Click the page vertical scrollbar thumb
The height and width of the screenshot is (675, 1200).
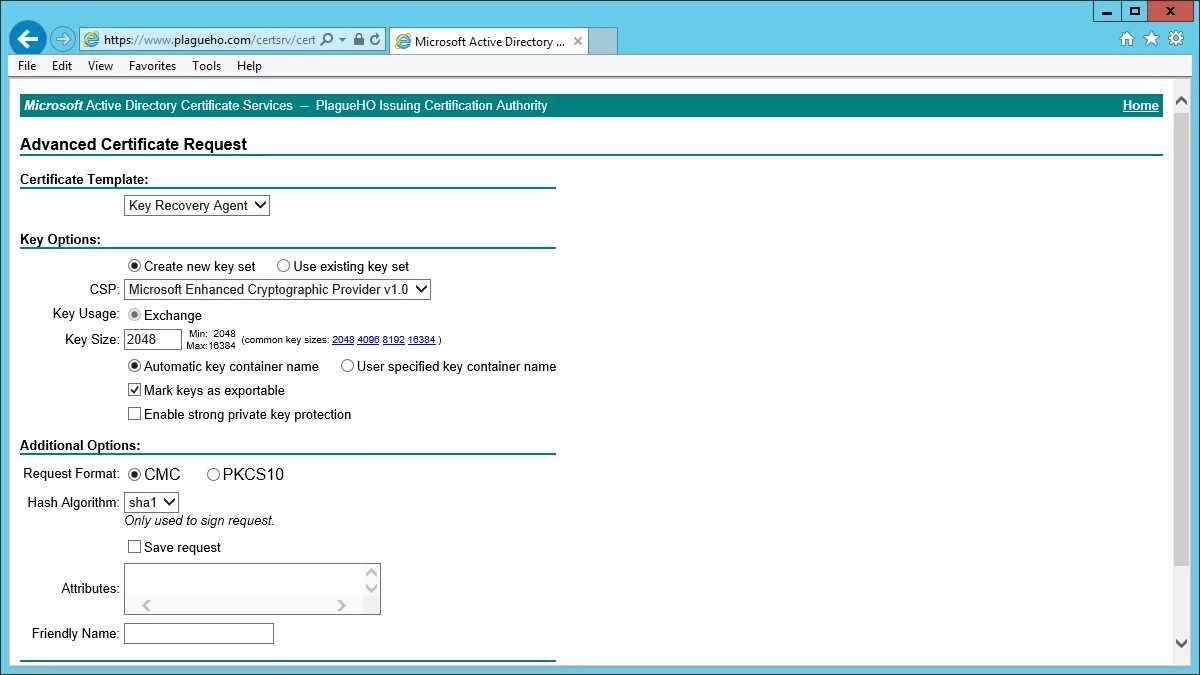[1182, 338]
